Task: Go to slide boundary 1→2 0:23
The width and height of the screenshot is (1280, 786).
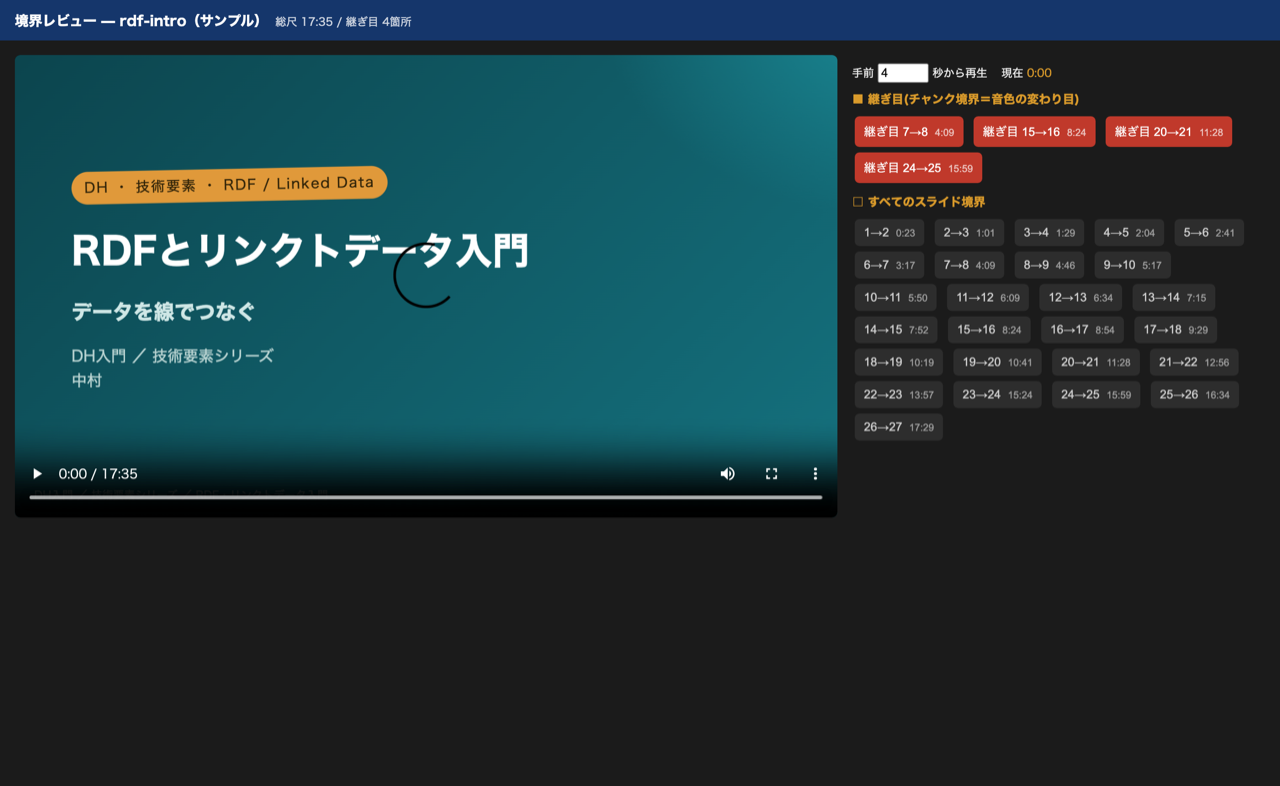Action: [889, 233]
